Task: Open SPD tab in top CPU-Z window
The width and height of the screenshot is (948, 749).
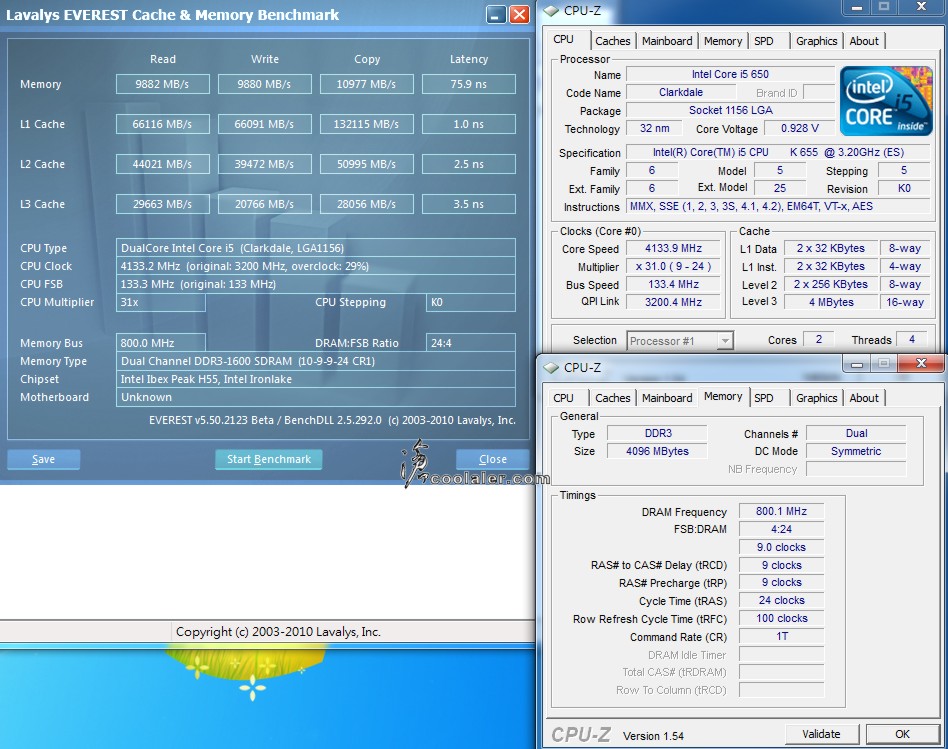Action: click(x=764, y=41)
